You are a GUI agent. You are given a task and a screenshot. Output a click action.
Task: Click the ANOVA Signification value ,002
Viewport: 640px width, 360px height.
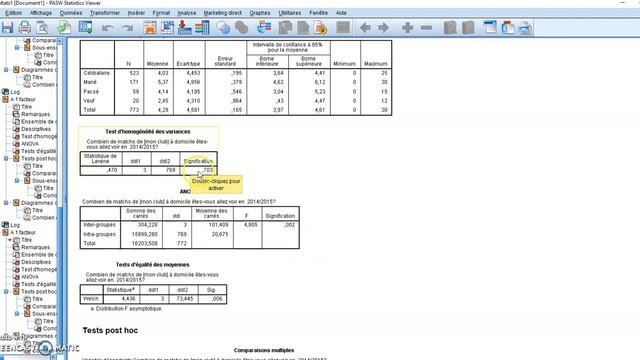290,225
